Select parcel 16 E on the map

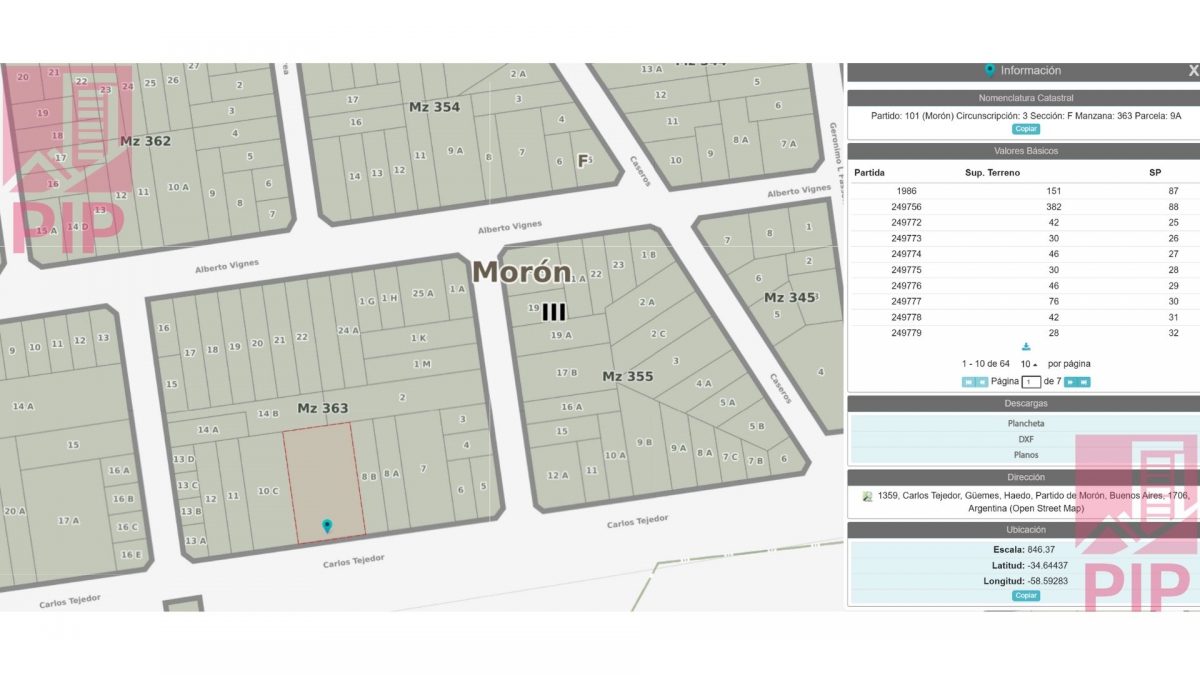(130, 555)
